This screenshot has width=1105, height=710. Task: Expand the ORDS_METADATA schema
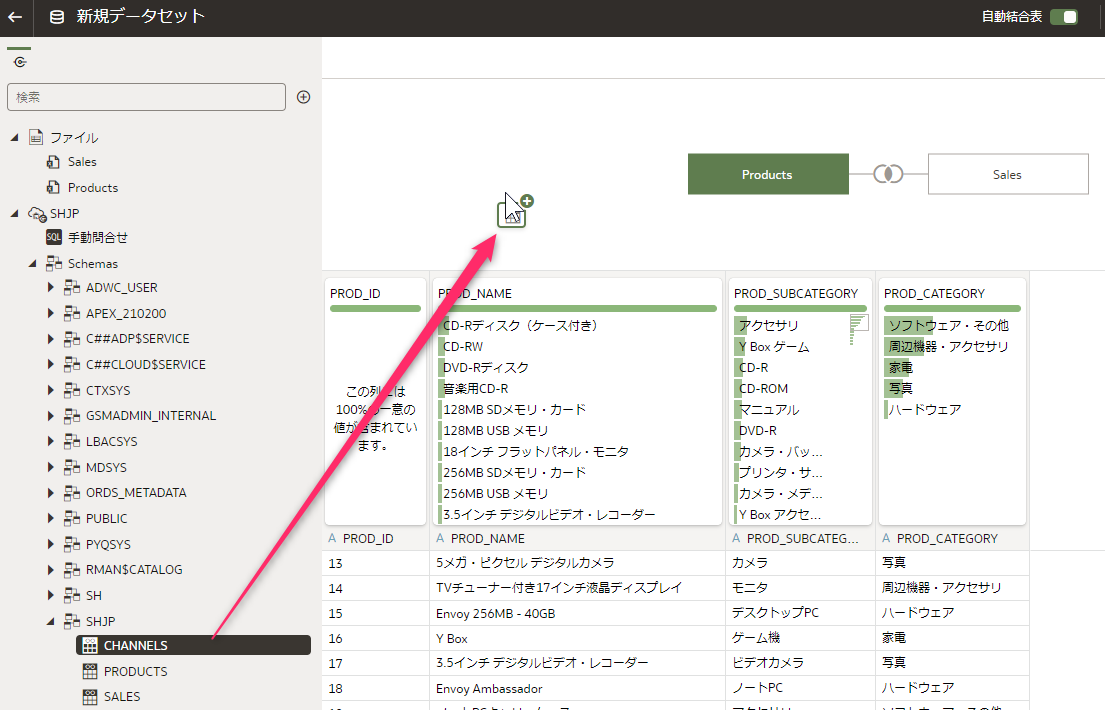pos(51,493)
